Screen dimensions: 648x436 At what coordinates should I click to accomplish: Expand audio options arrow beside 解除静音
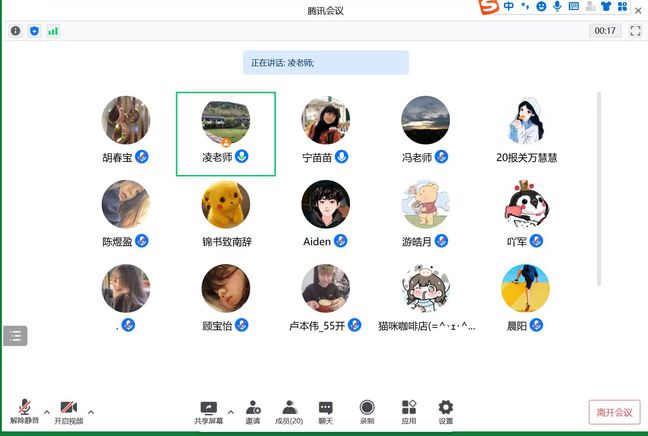tap(47, 410)
